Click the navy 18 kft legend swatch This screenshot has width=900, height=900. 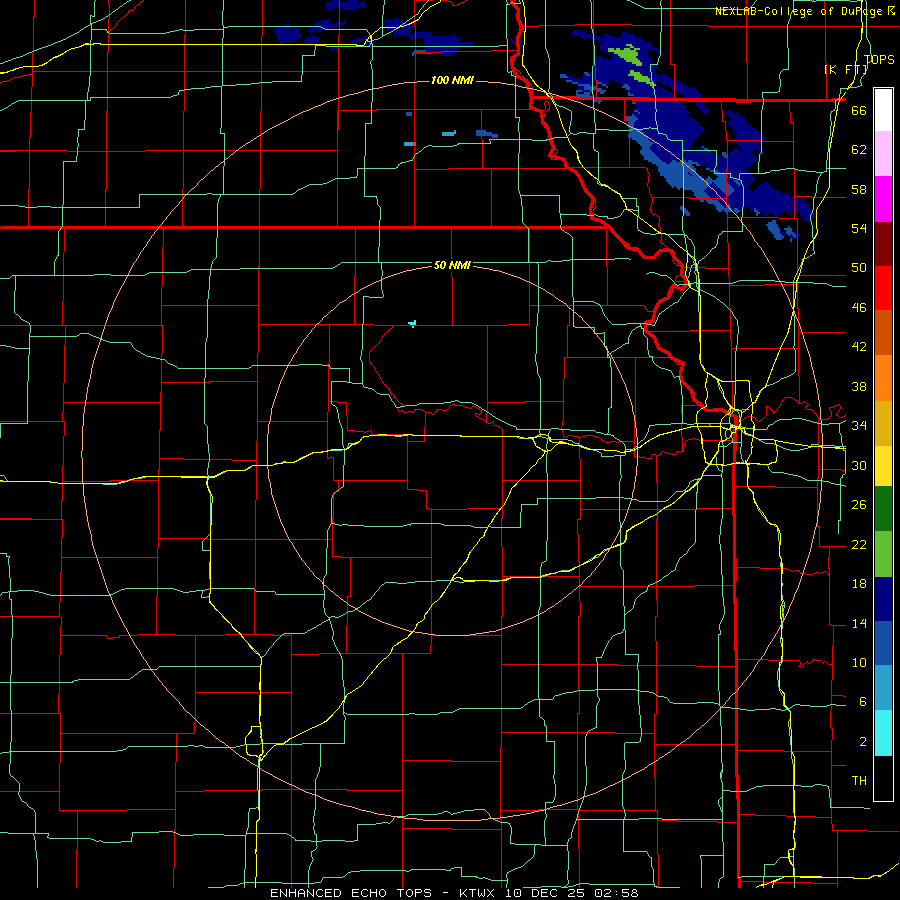point(883,599)
